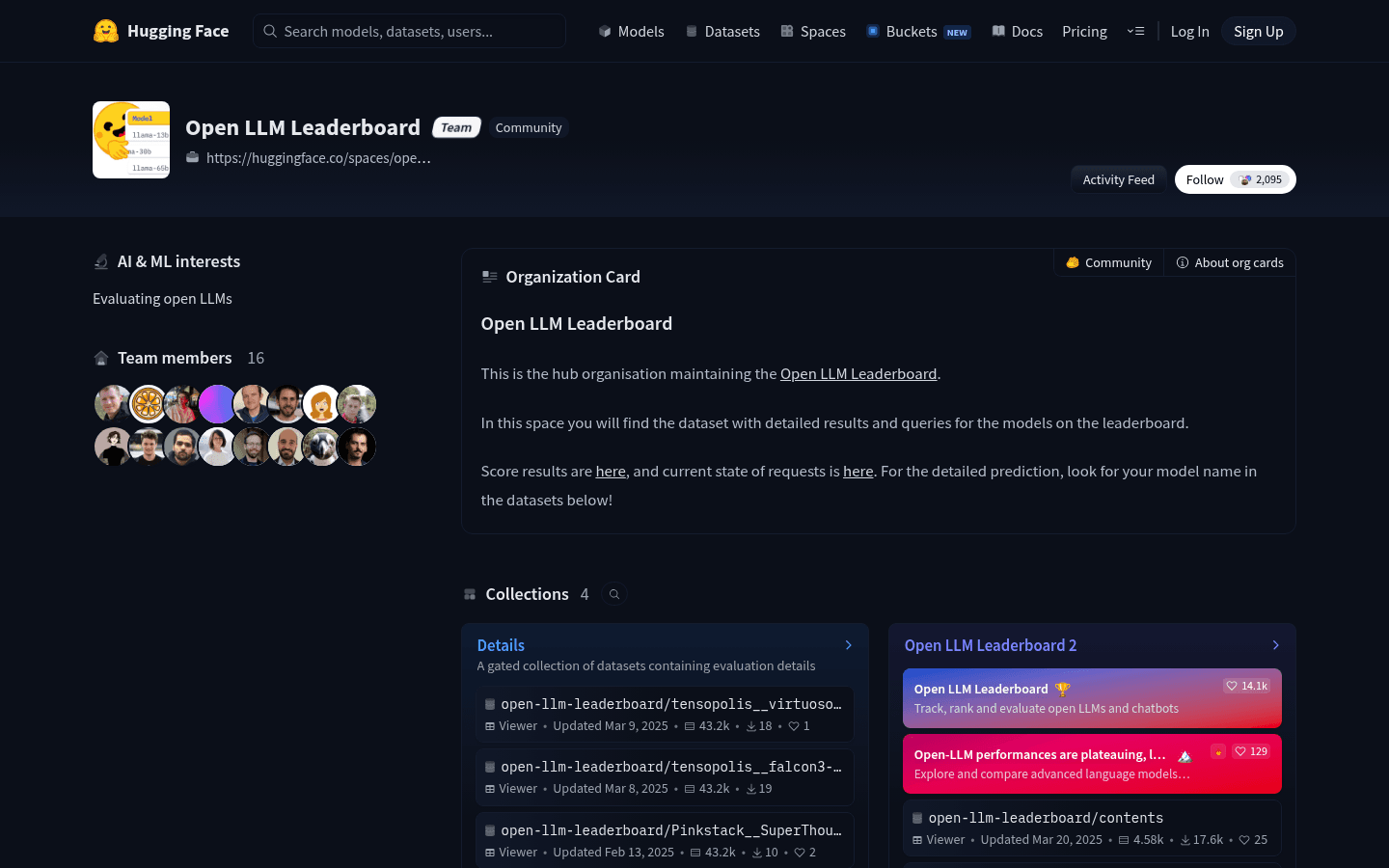Click the 14.1k likes heart badge
This screenshot has width=1389, height=868.
[1246, 686]
